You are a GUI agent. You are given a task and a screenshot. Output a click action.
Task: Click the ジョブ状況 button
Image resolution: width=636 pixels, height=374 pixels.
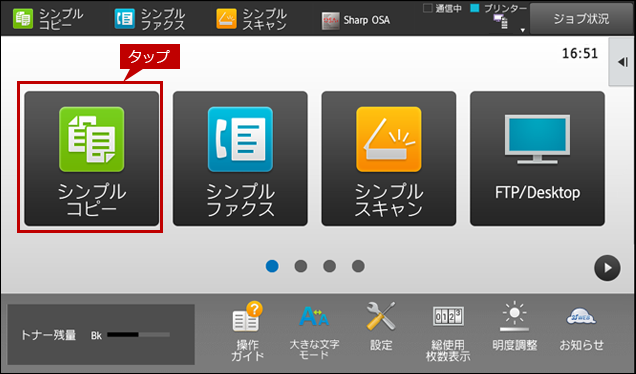tap(581, 19)
